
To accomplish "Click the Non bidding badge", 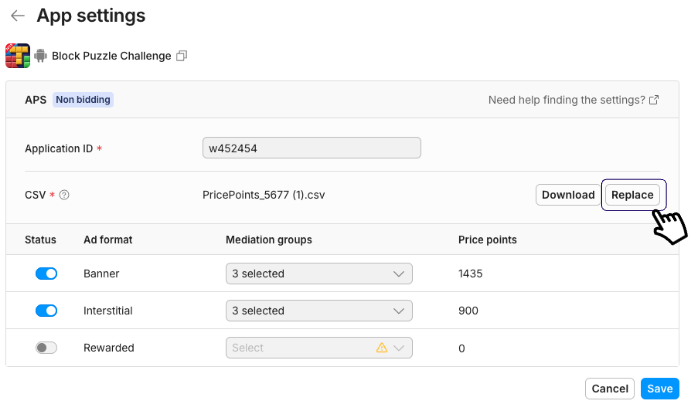I will (x=83, y=100).
